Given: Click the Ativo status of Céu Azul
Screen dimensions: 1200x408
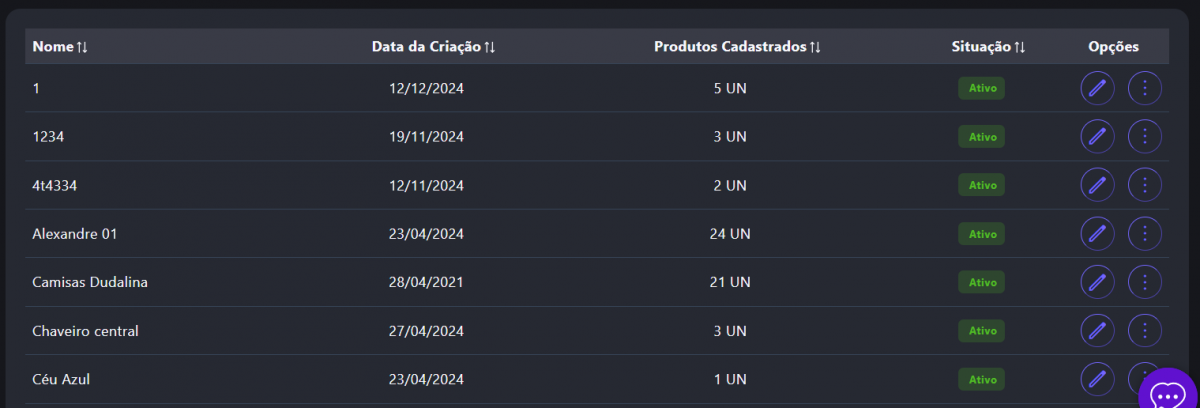Looking at the screenshot, I should pos(981,379).
